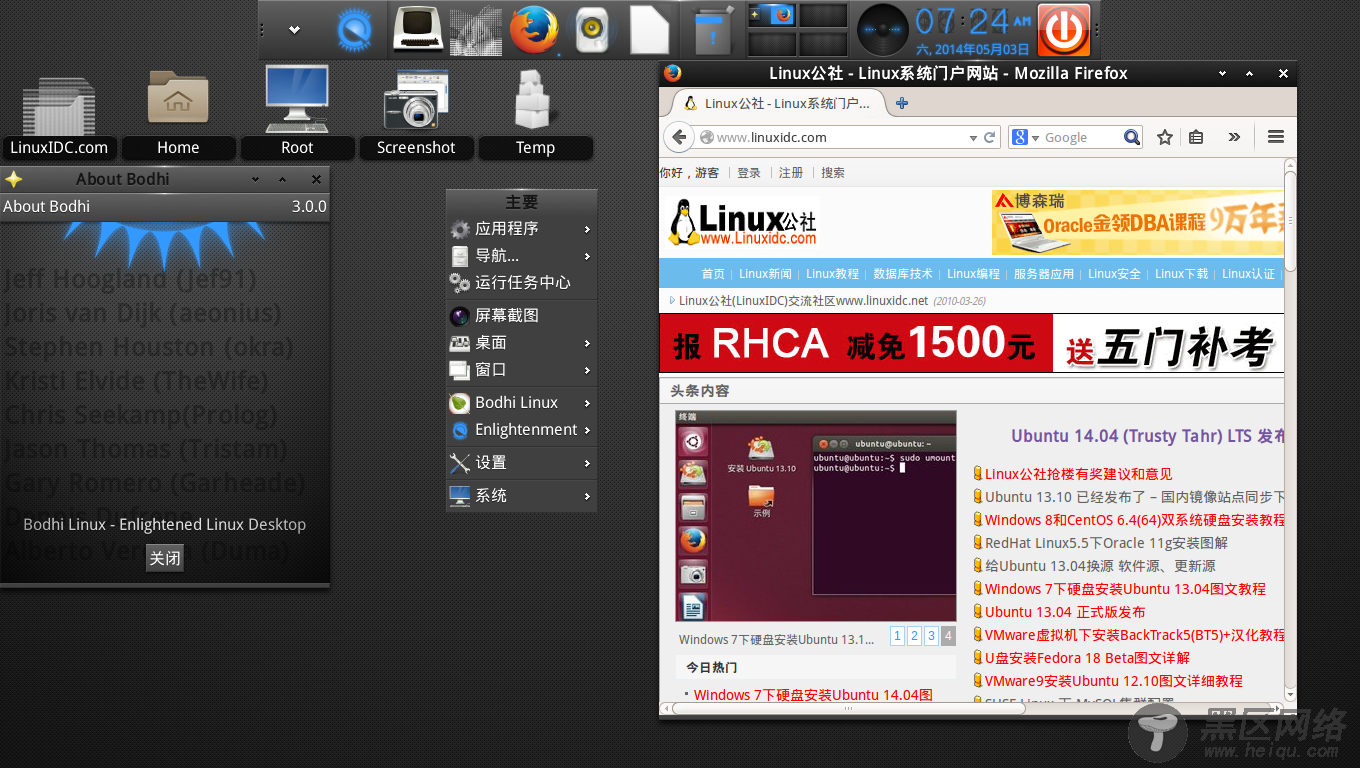Viewport: 1360px width, 768px height.
Task: Open the 服务器应用 nav item
Action: point(1044,274)
